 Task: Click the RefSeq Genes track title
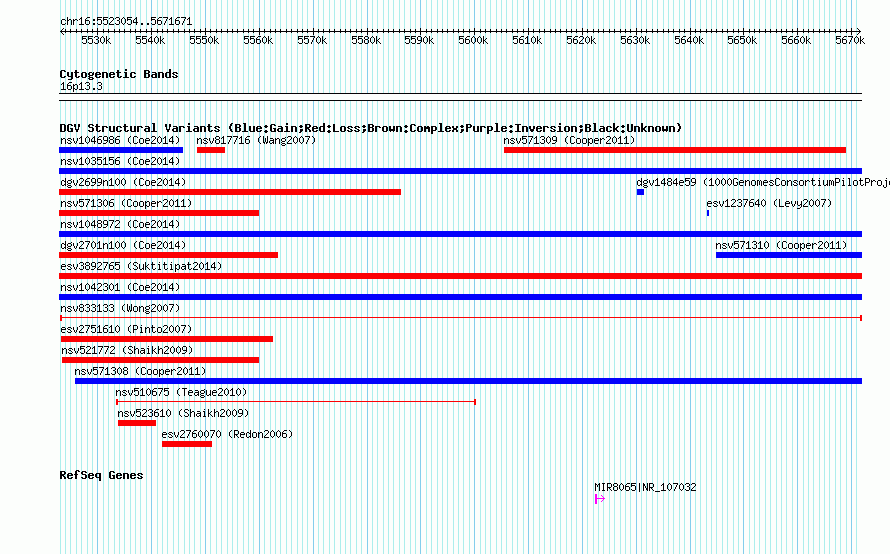tap(101, 475)
